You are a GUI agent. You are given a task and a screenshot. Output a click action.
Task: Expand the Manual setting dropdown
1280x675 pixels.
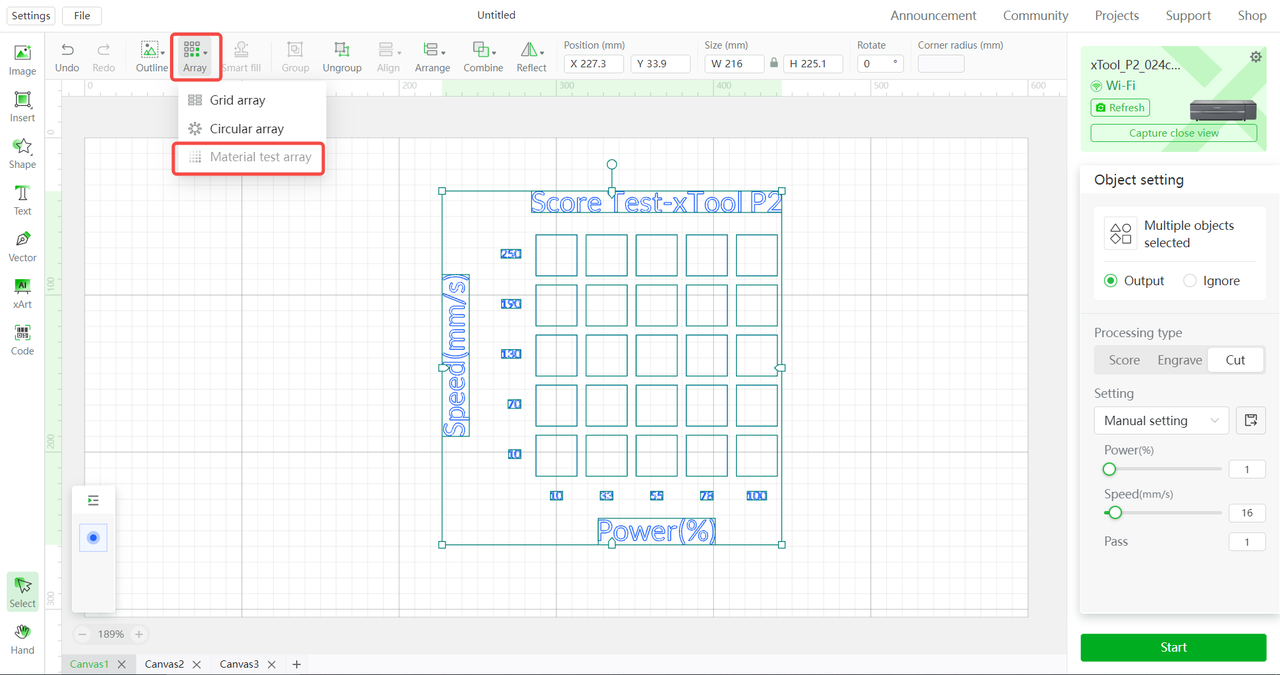point(1161,420)
